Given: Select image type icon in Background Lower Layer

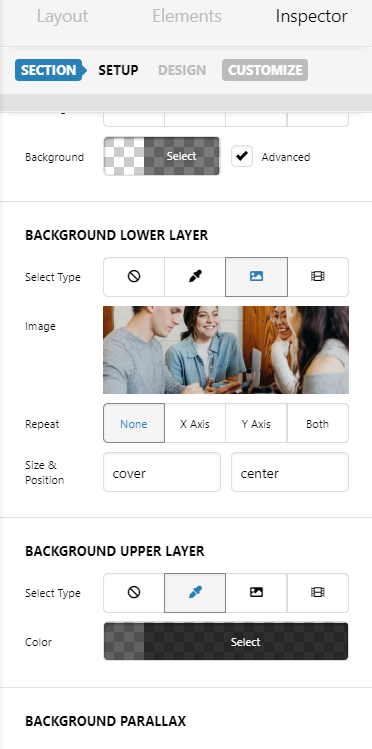Looking at the screenshot, I should [256, 277].
